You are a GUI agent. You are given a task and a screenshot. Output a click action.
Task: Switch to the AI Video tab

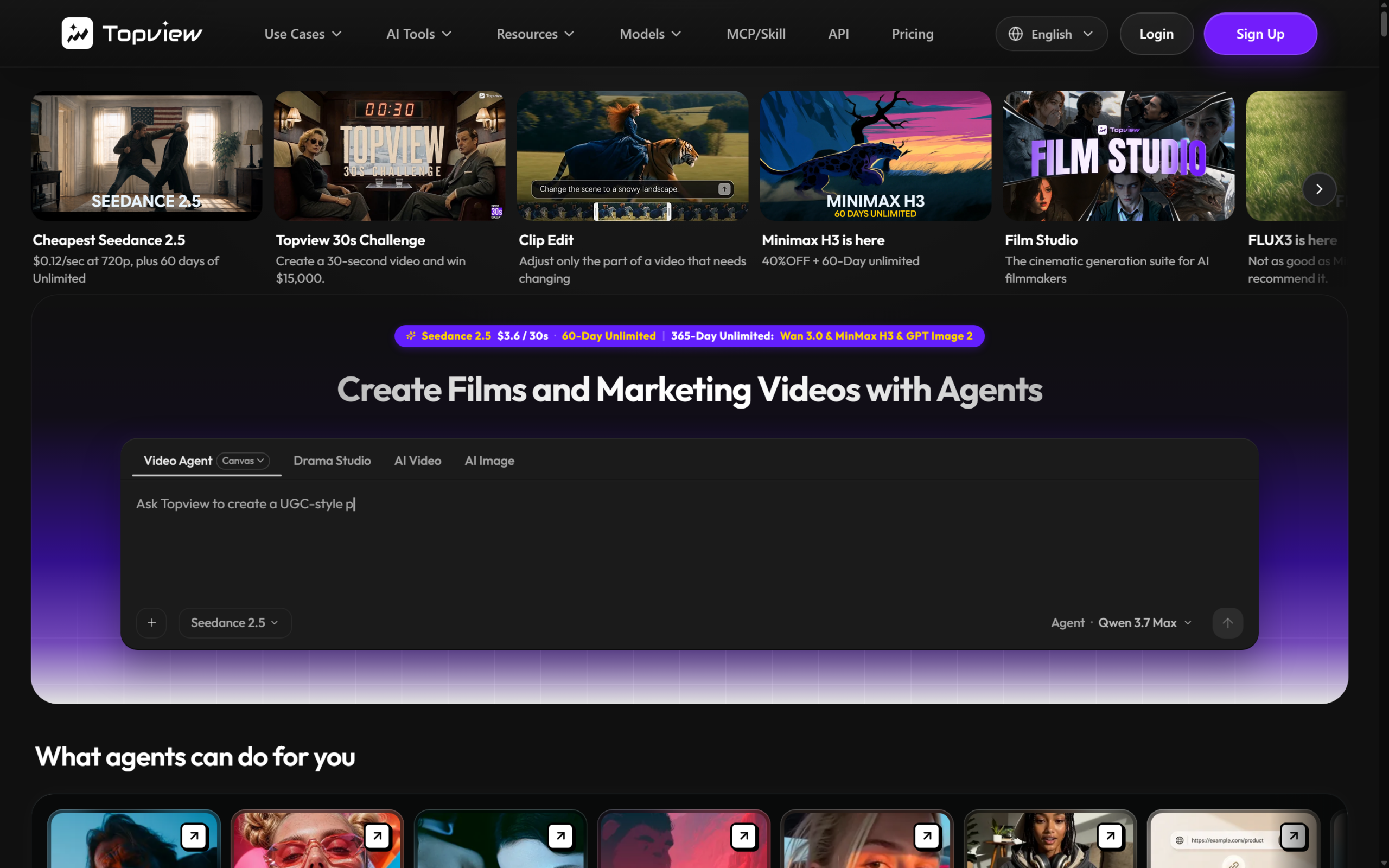(418, 461)
